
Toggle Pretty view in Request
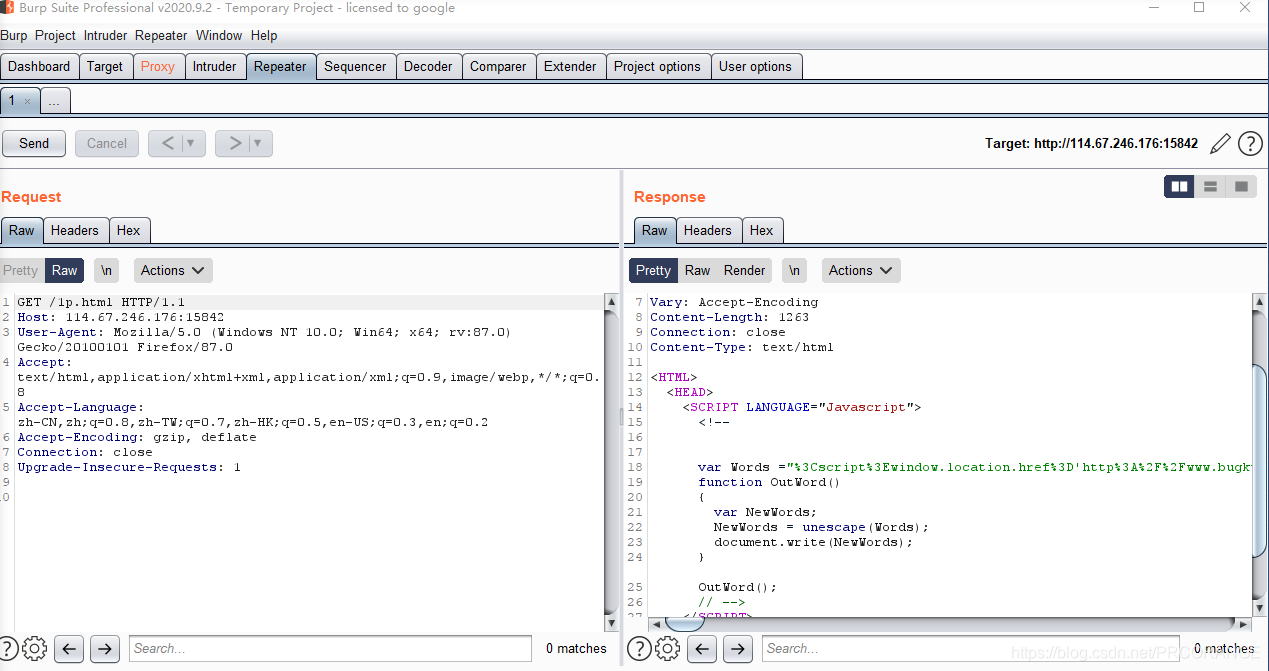20,270
